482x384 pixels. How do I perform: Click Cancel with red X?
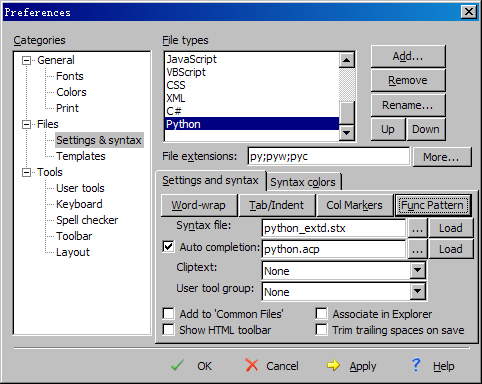tap(272, 366)
